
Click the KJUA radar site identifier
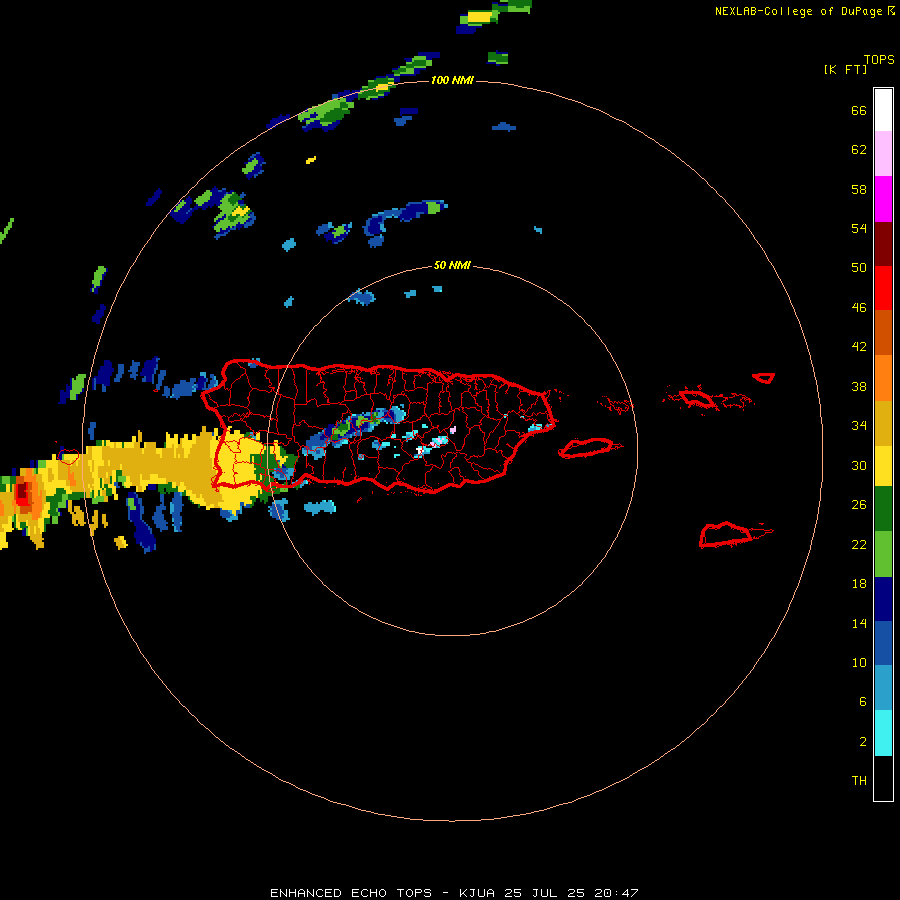click(476, 893)
